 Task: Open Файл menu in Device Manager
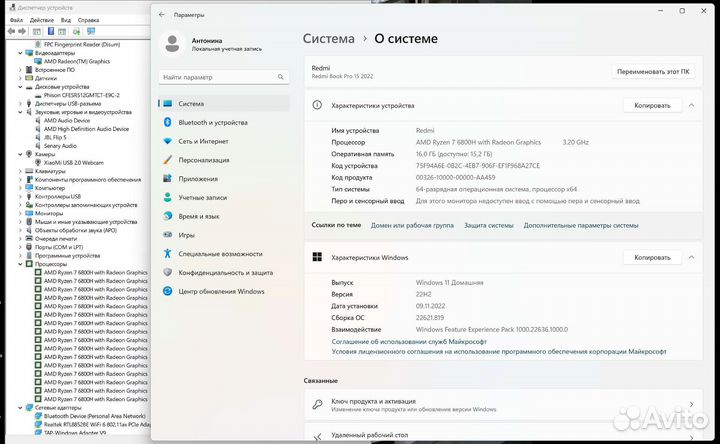tap(17, 20)
